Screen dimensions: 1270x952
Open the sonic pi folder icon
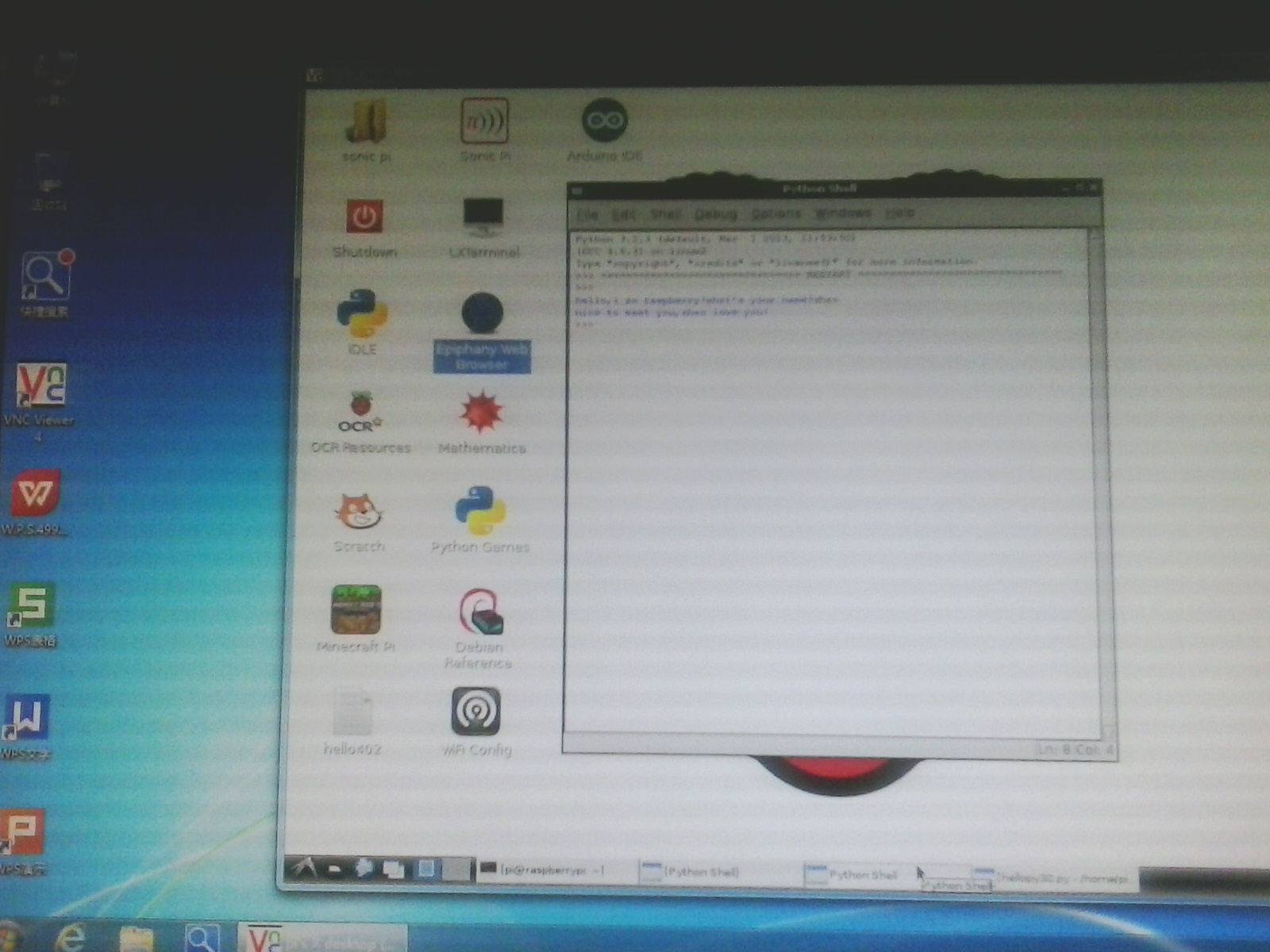366,123
